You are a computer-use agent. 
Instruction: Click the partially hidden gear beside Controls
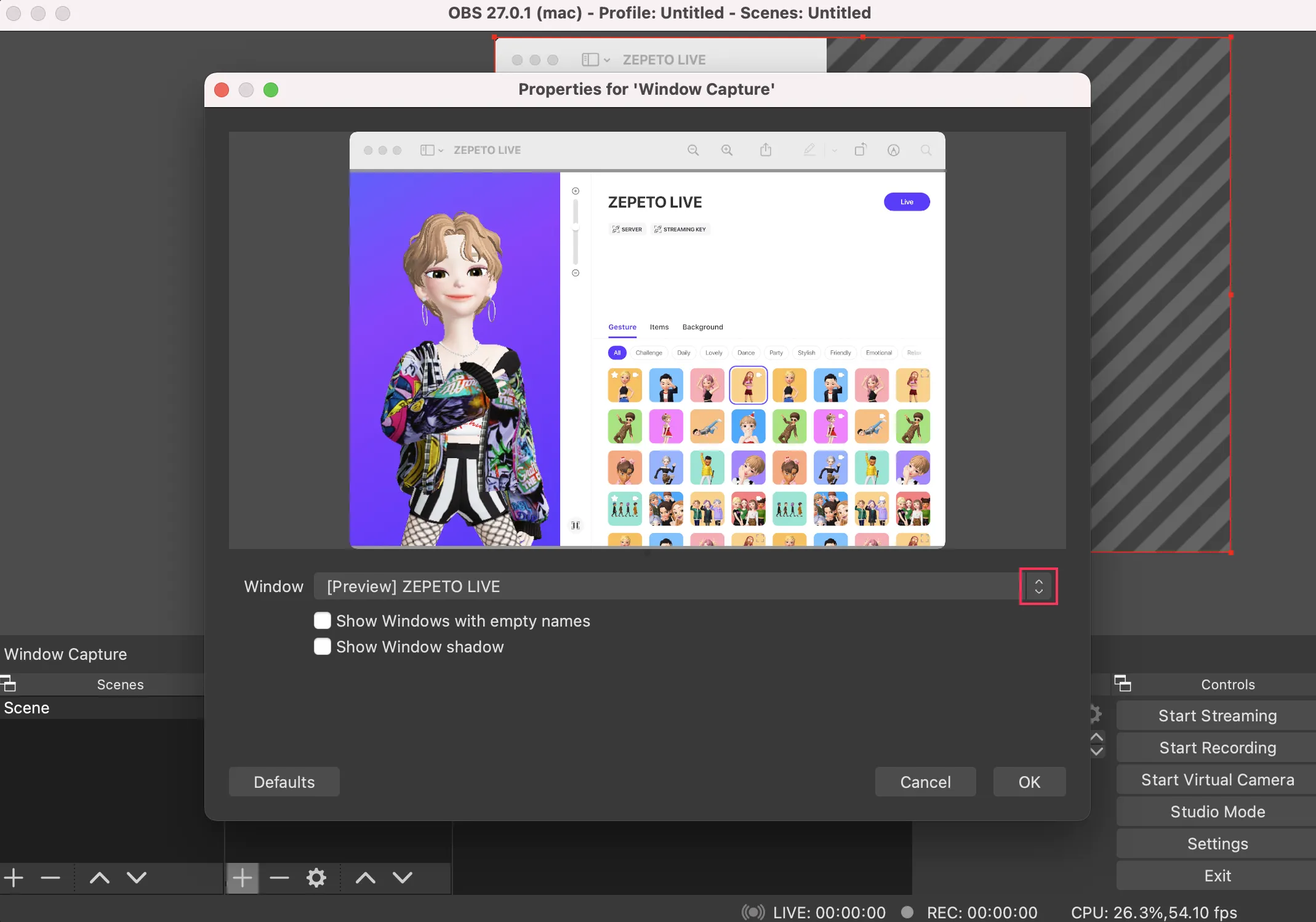coord(1096,714)
